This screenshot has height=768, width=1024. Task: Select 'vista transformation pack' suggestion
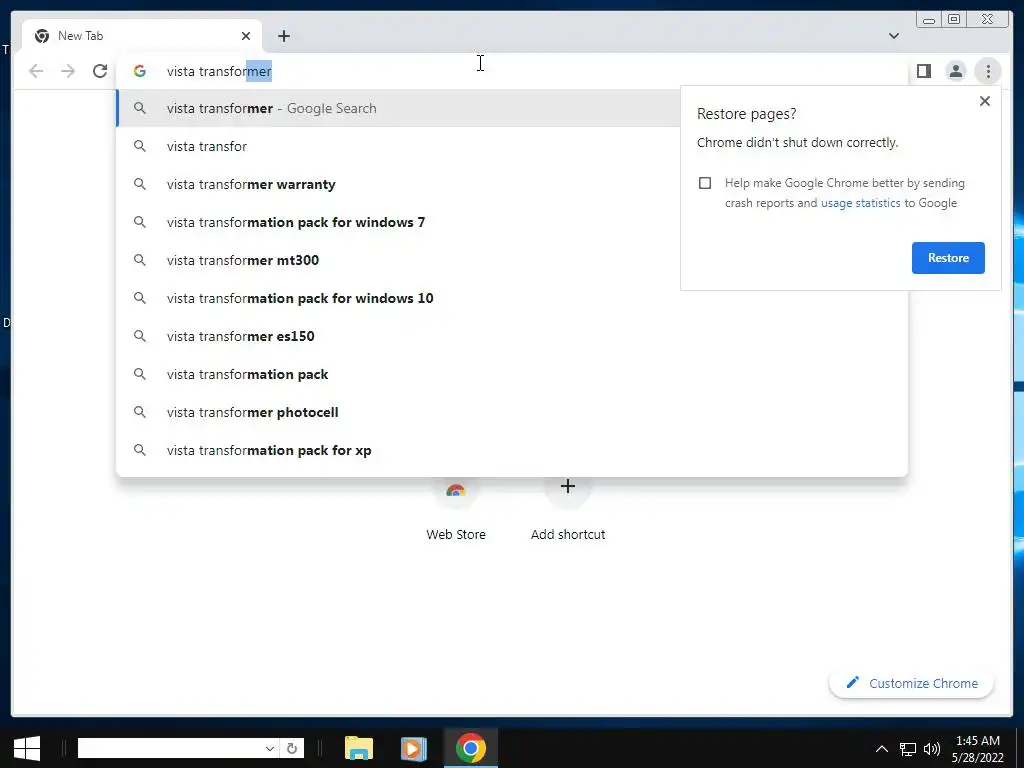coord(512,374)
